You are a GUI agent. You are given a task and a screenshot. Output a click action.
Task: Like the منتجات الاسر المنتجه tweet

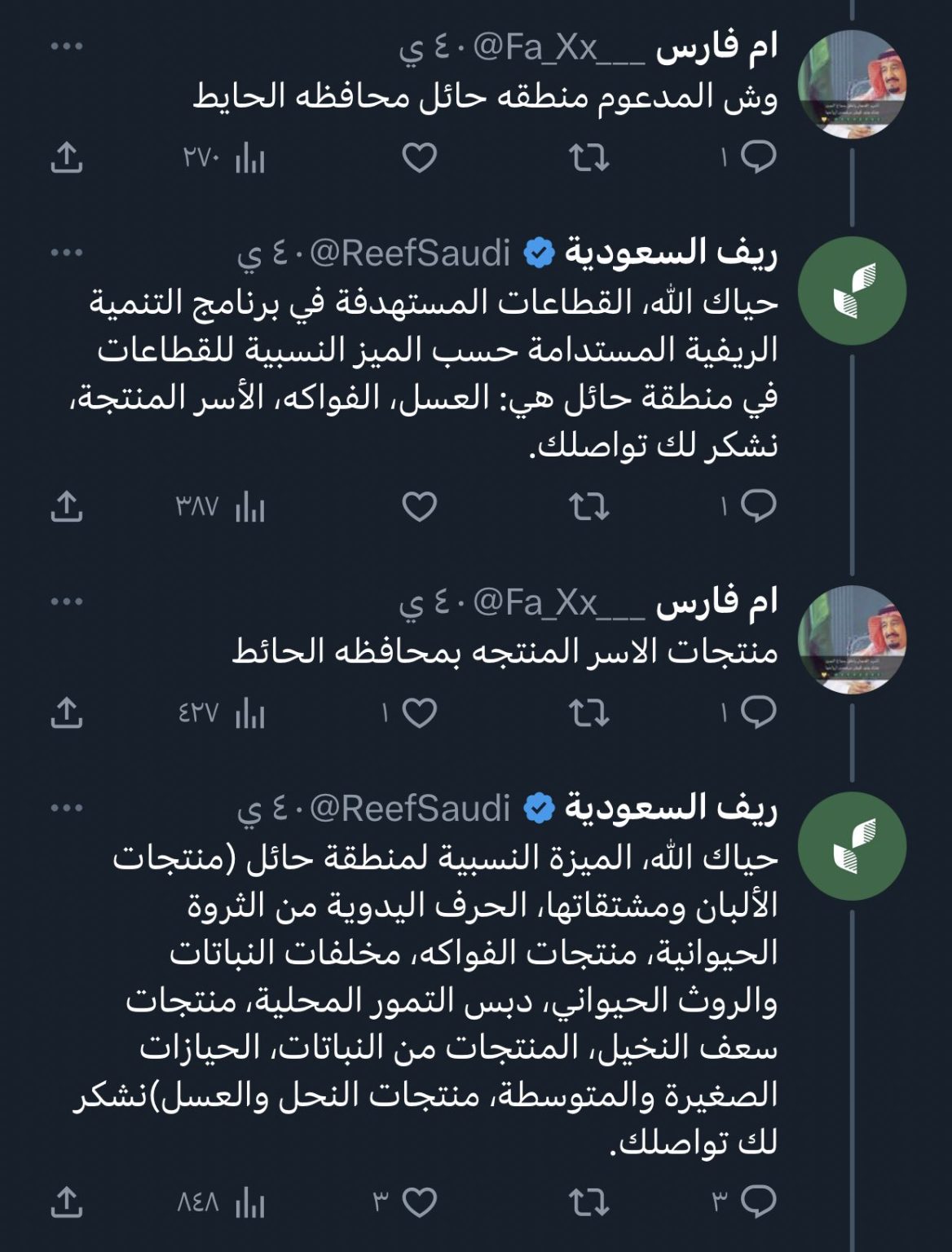[x=420, y=713]
